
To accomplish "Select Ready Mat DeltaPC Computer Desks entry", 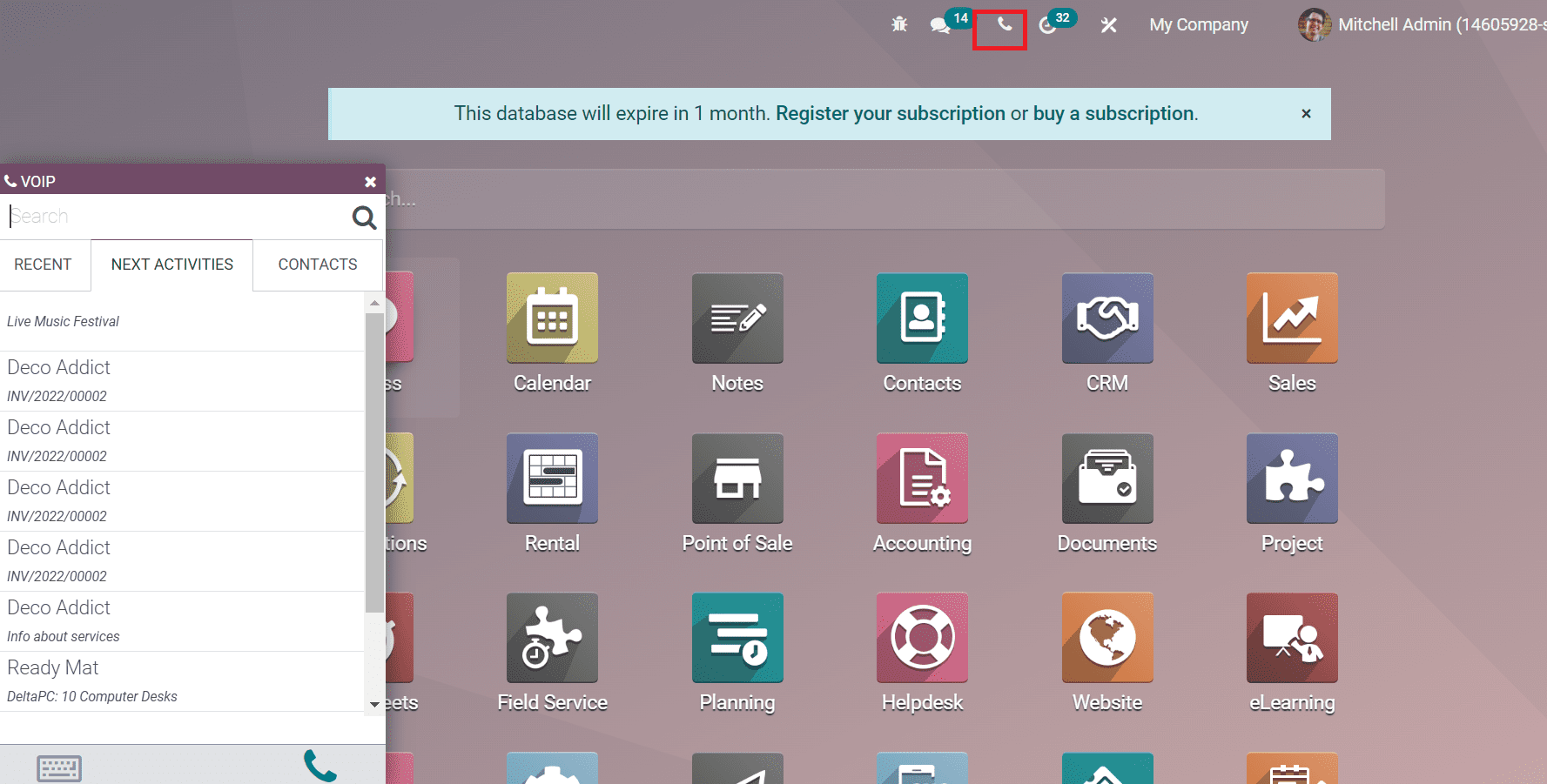I will click(x=182, y=681).
